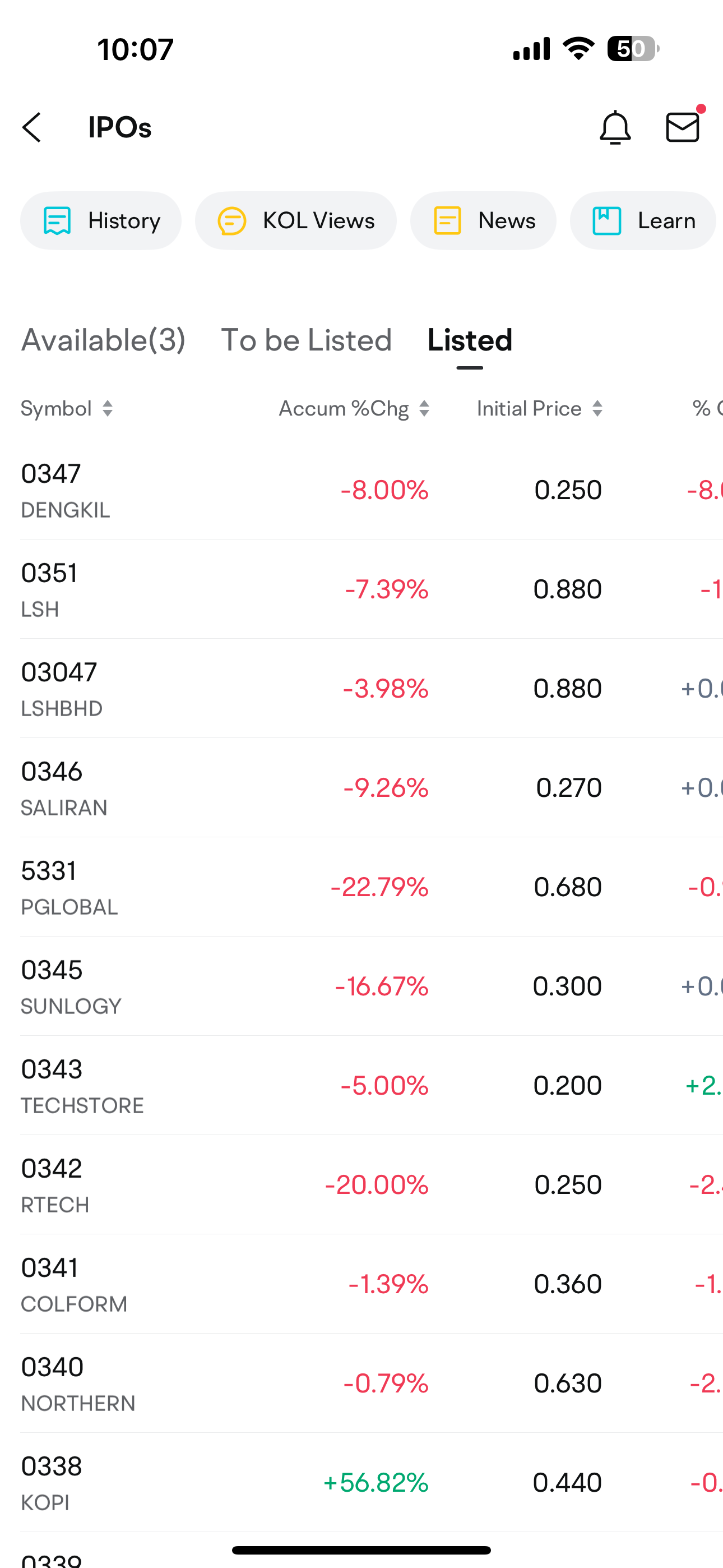Tap the KOL Views chat icon

click(232, 220)
